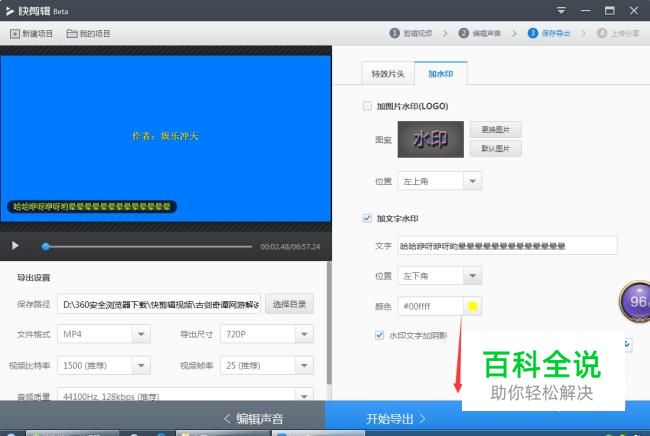Open text watermark position dropdown 左下角
This screenshot has height=436, width=650.
pyautogui.click(x=439, y=276)
